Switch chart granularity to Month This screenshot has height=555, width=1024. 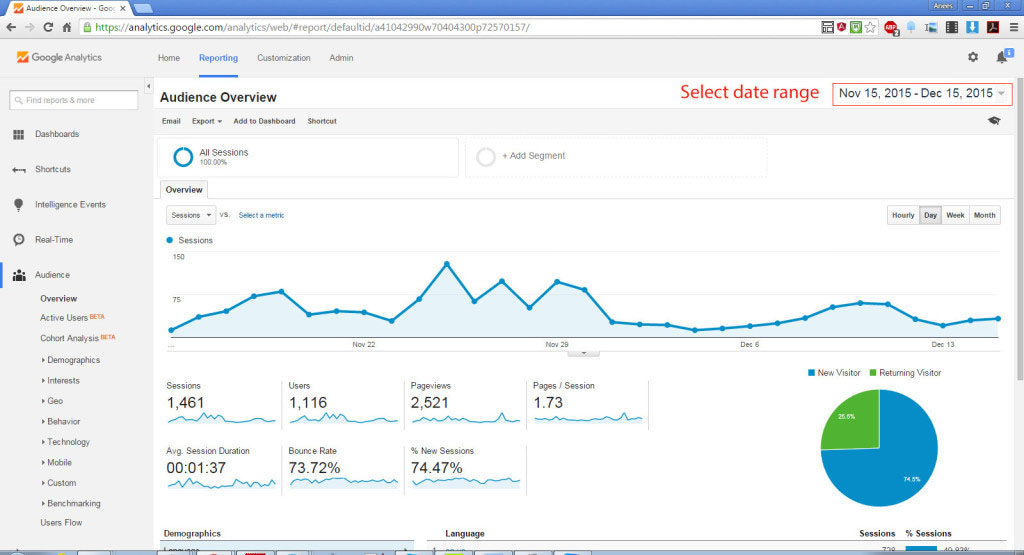tap(985, 215)
